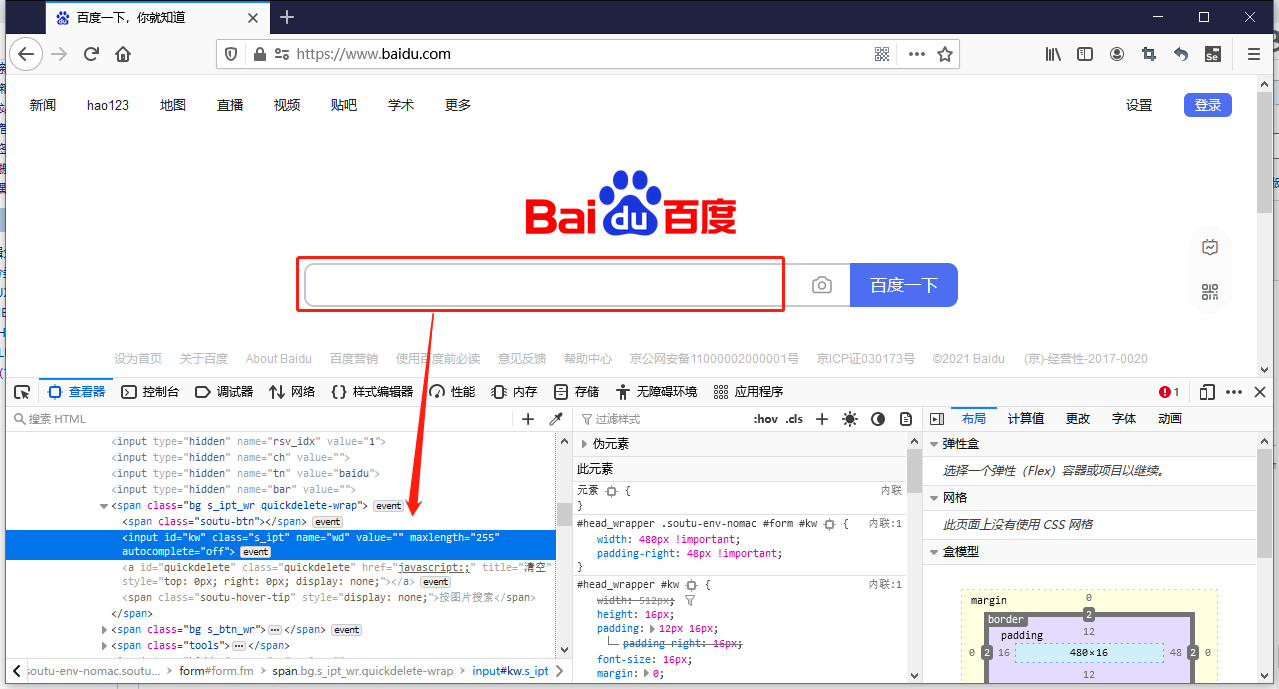Open the Firefox account avatar icon
Screen dimensions: 1279x689
(x=1117, y=54)
